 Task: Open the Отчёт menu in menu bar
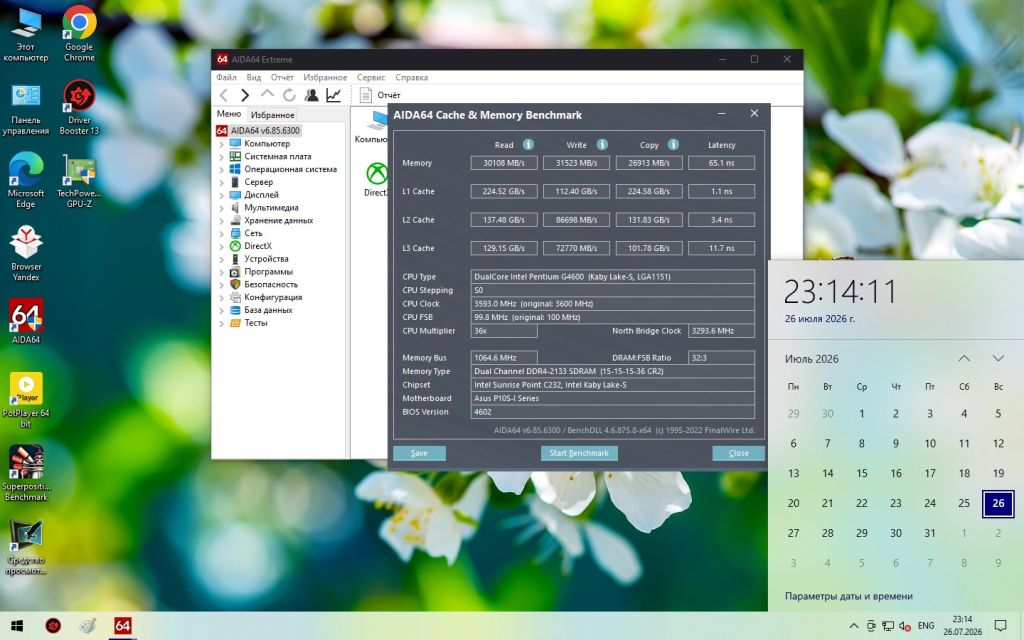(x=282, y=77)
